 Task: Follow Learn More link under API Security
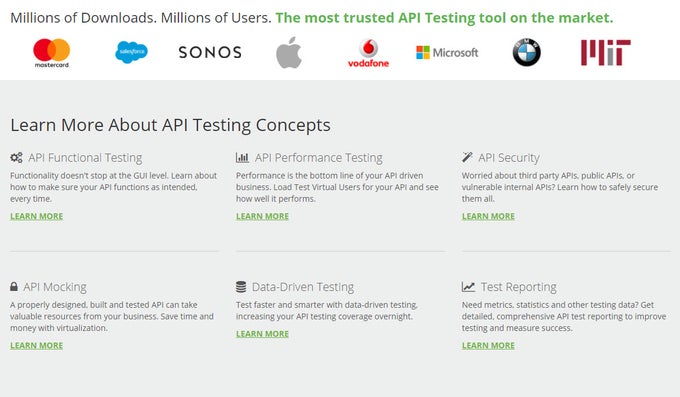tap(488, 216)
